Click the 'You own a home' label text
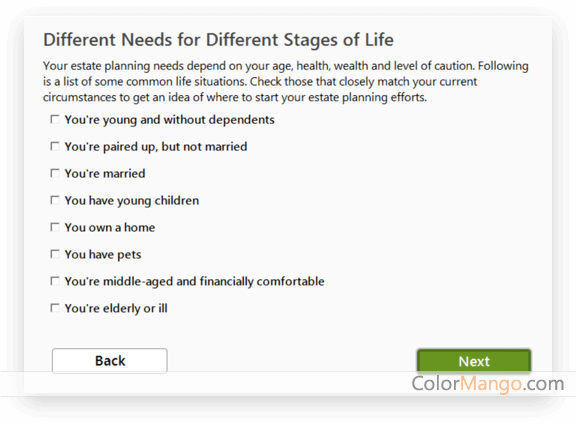The image size is (576, 425). pyautogui.click(x=110, y=227)
